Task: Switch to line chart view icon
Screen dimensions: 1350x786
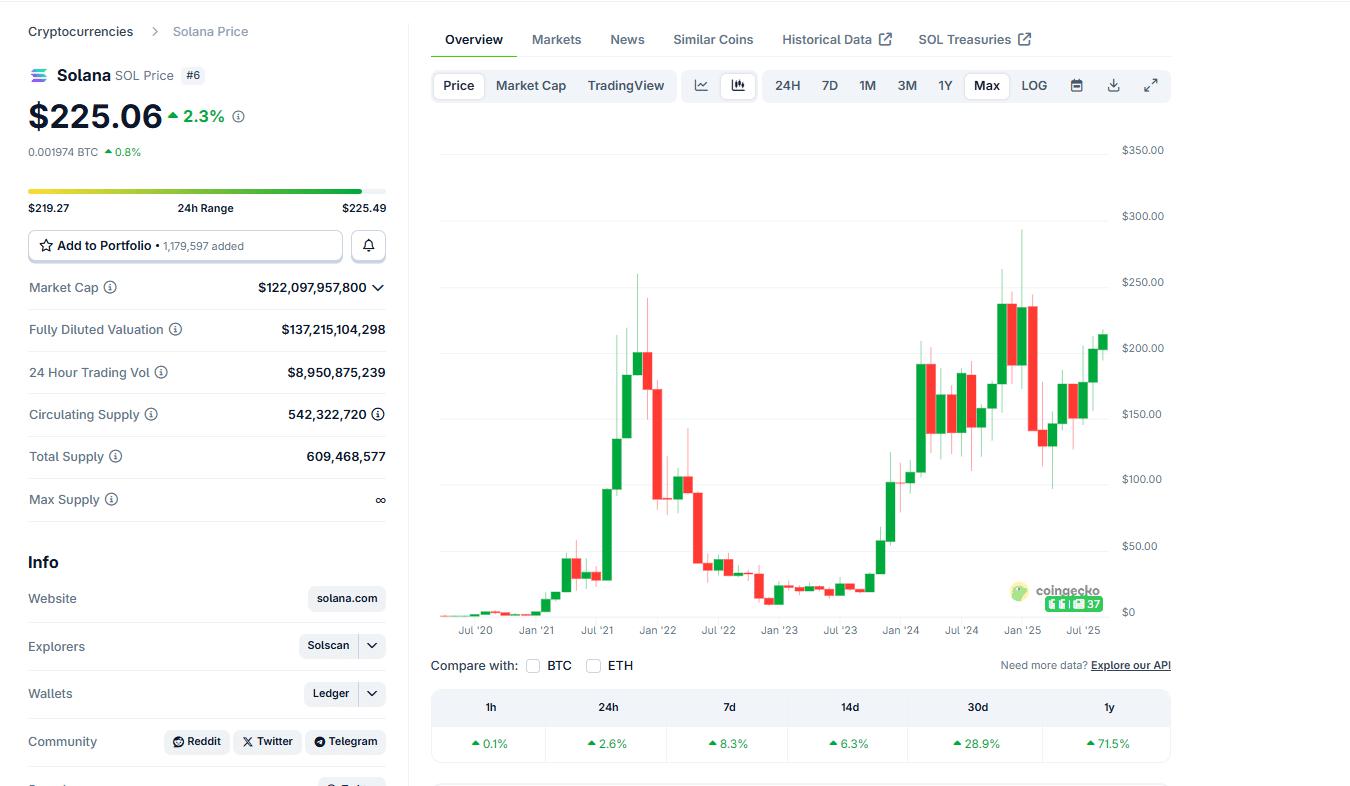Action: [x=701, y=86]
